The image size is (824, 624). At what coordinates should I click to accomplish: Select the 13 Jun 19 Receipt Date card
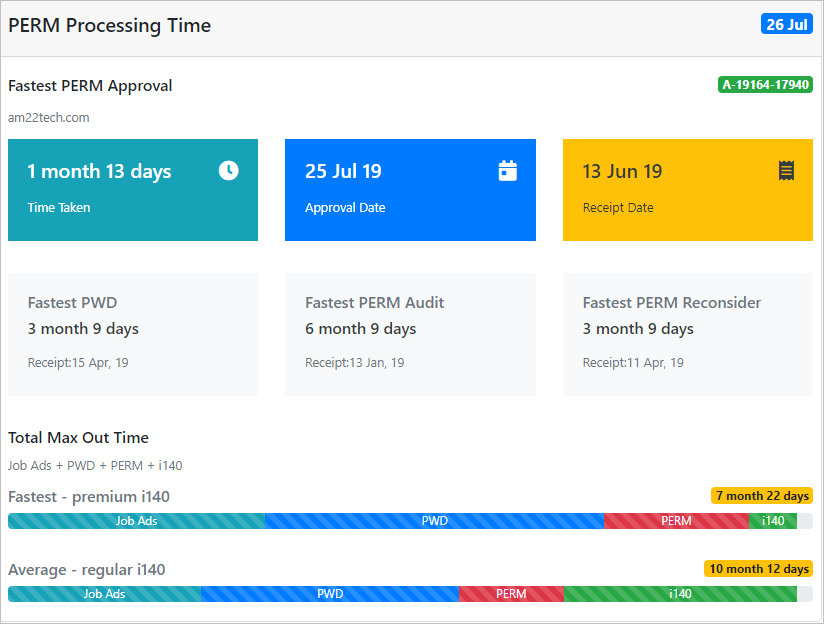(x=688, y=190)
